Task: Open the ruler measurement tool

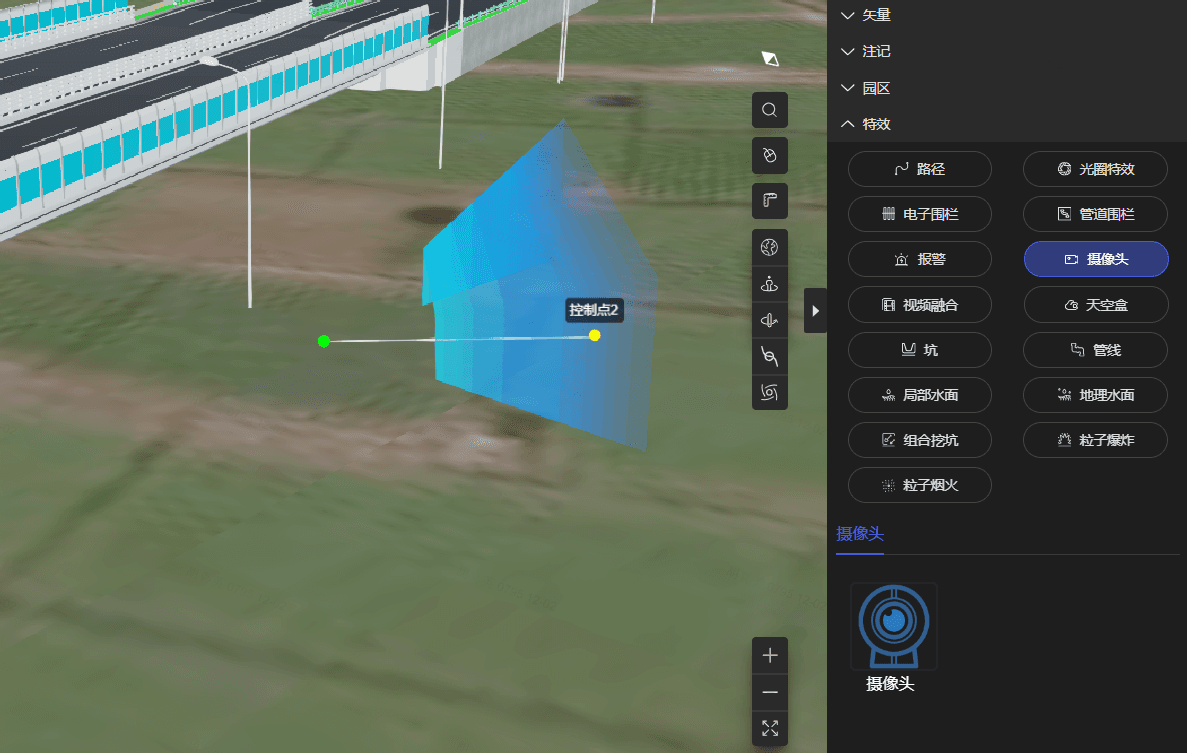Action: coord(769,201)
